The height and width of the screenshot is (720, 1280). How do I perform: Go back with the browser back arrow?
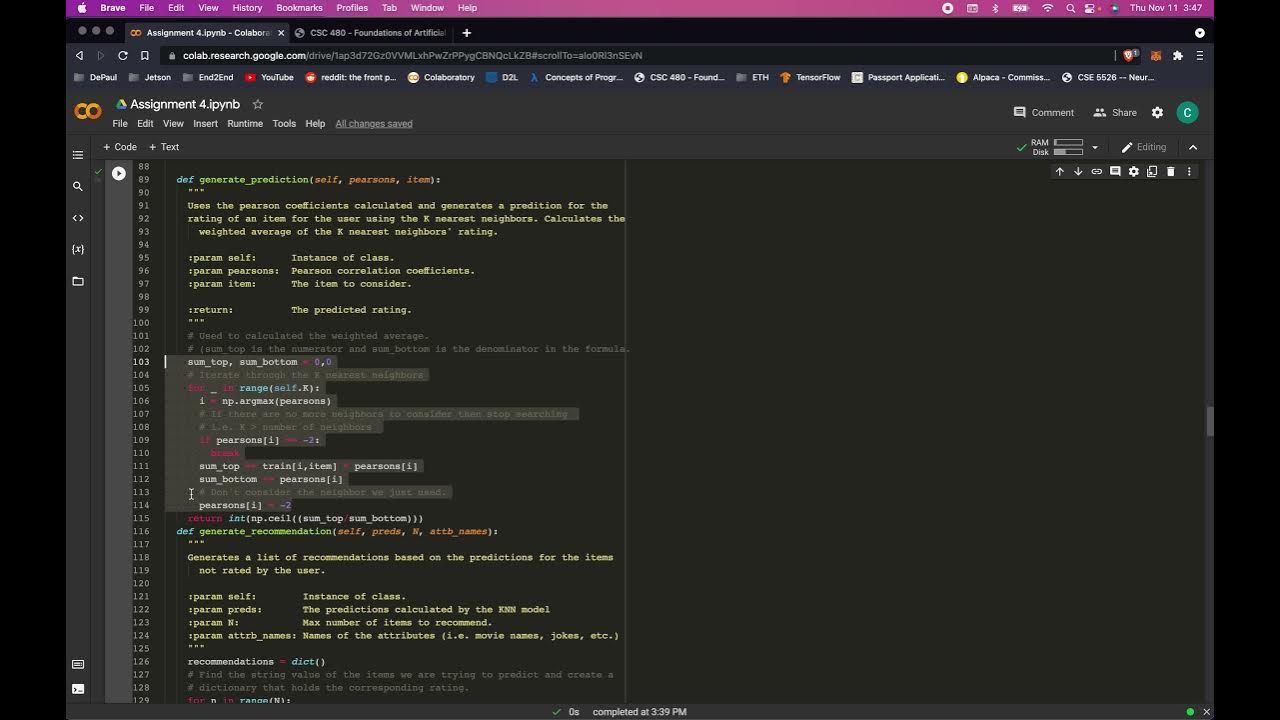coord(79,55)
